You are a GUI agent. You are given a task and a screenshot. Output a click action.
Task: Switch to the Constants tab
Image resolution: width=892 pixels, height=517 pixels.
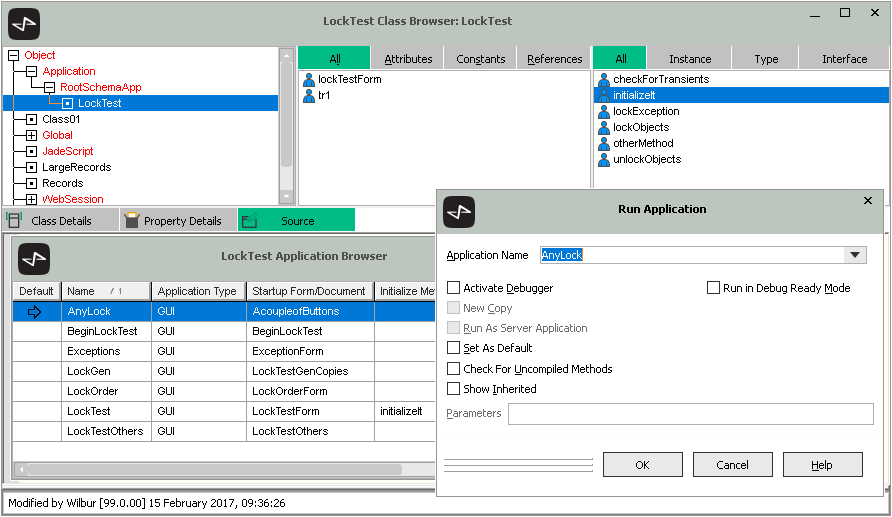(x=480, y=59)
